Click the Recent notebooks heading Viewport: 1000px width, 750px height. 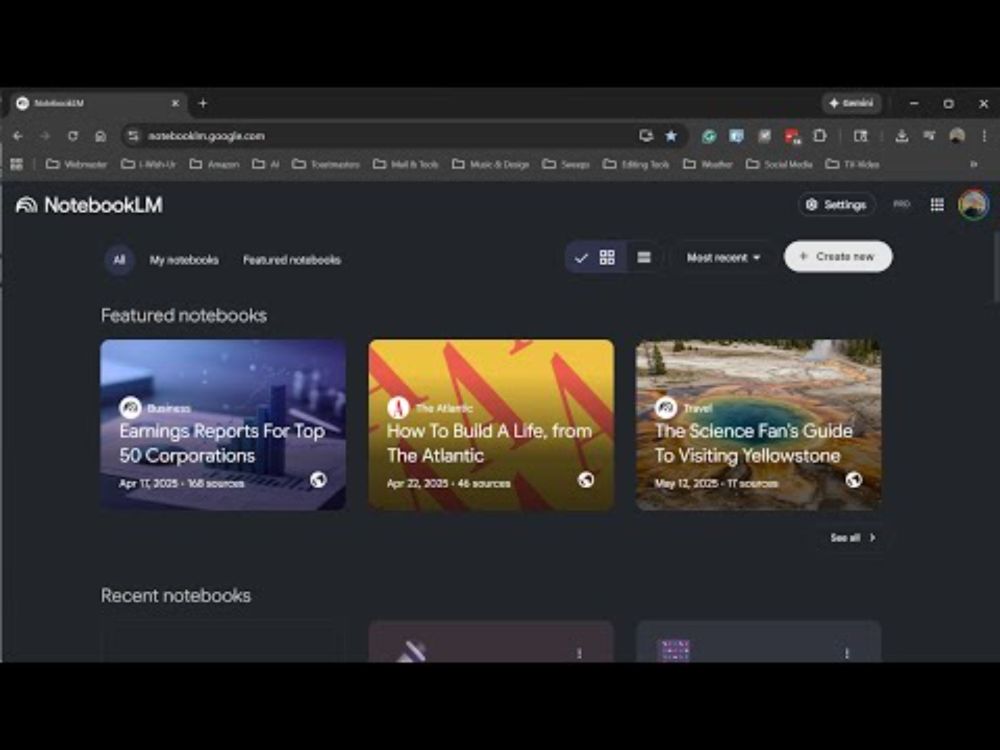coord(176,596)
